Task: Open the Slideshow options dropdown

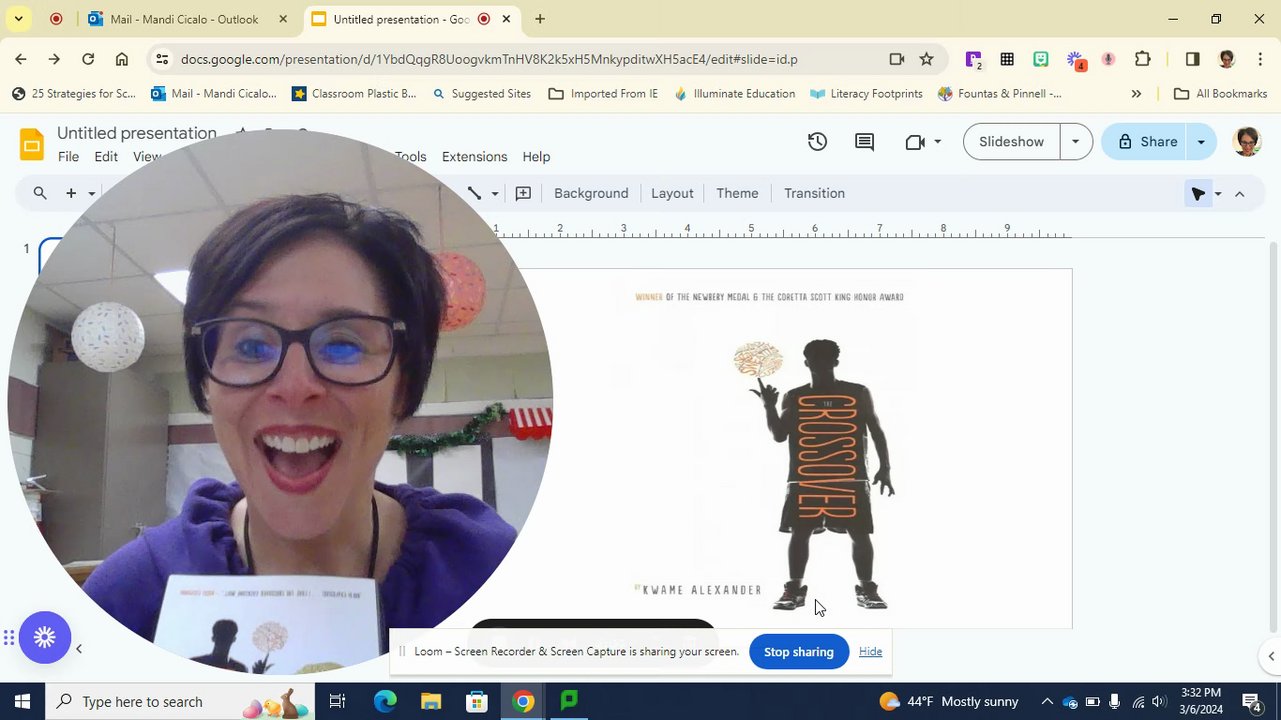Action: 1075,142
